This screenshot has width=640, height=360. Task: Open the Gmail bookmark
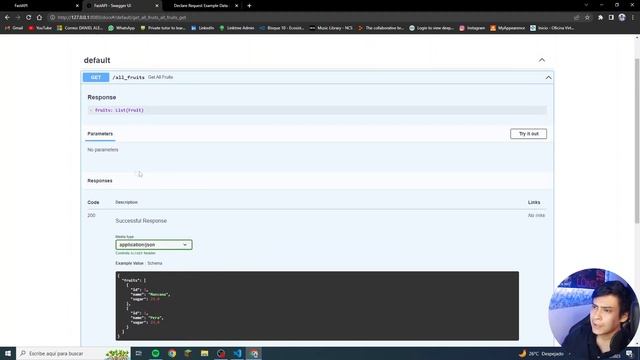point(14,28)
